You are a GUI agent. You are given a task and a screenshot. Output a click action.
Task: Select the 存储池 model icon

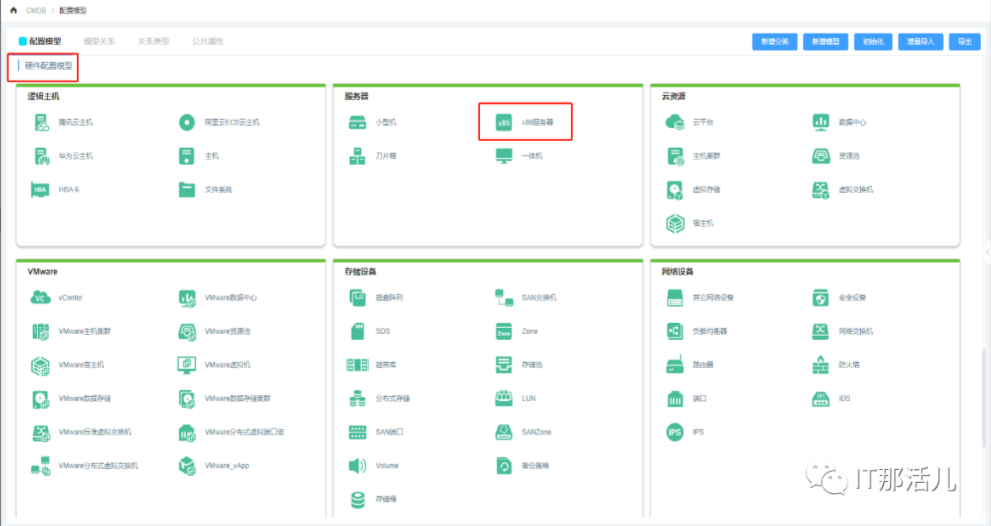pos(504,365)
